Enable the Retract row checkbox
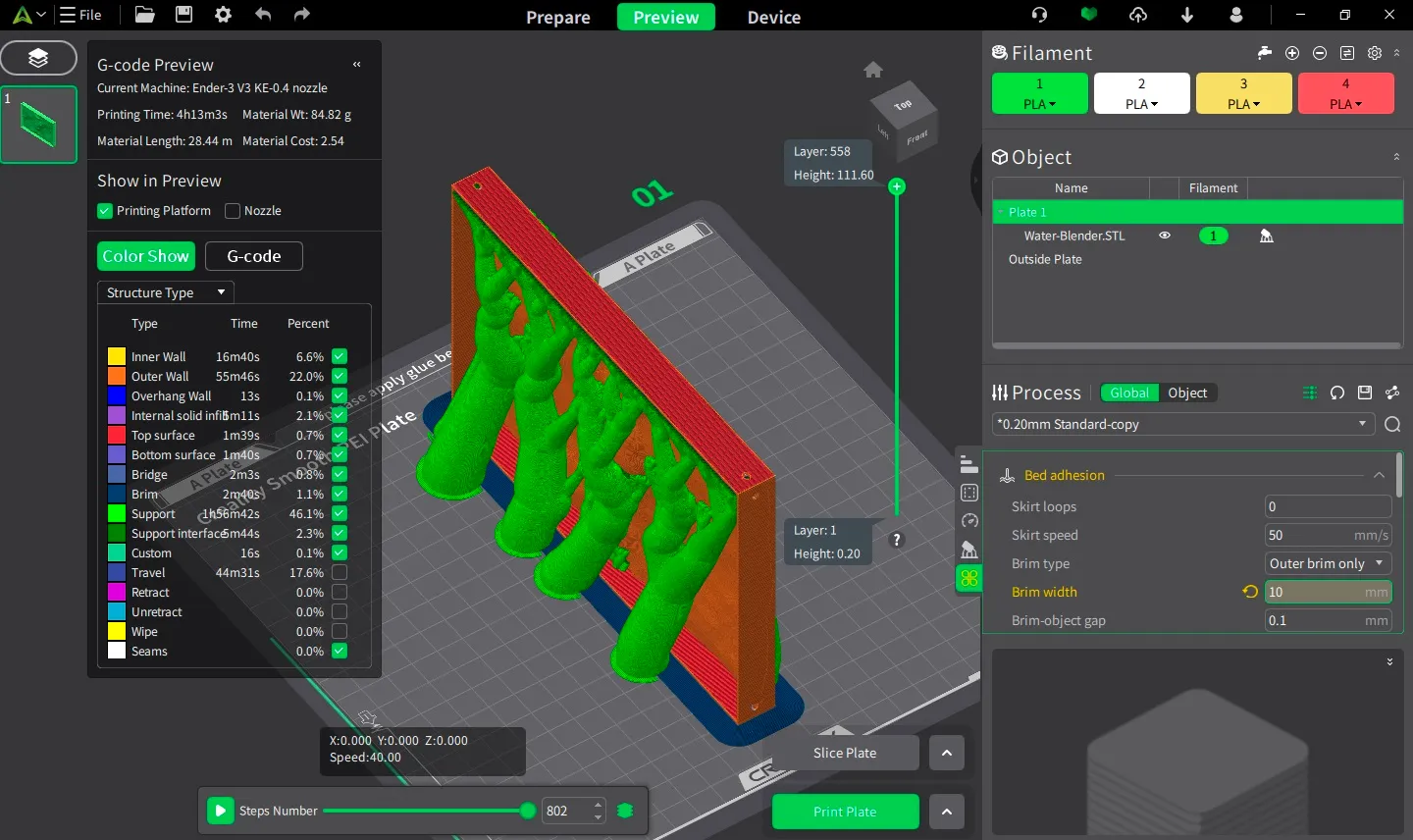This screenshot has height=840, width=1413. click(x=340, y=592)
